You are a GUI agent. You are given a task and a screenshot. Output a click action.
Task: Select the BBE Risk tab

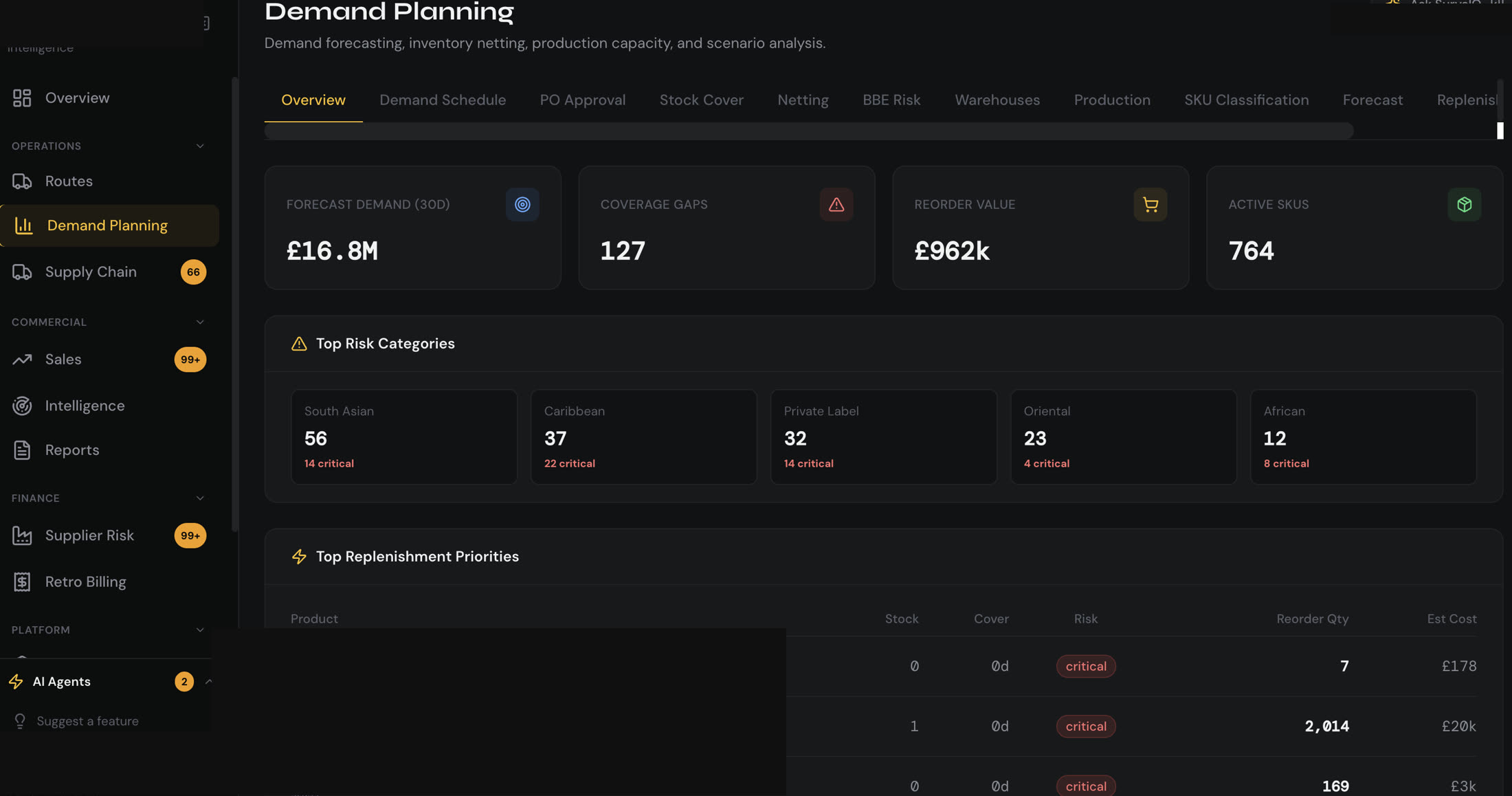891,100
